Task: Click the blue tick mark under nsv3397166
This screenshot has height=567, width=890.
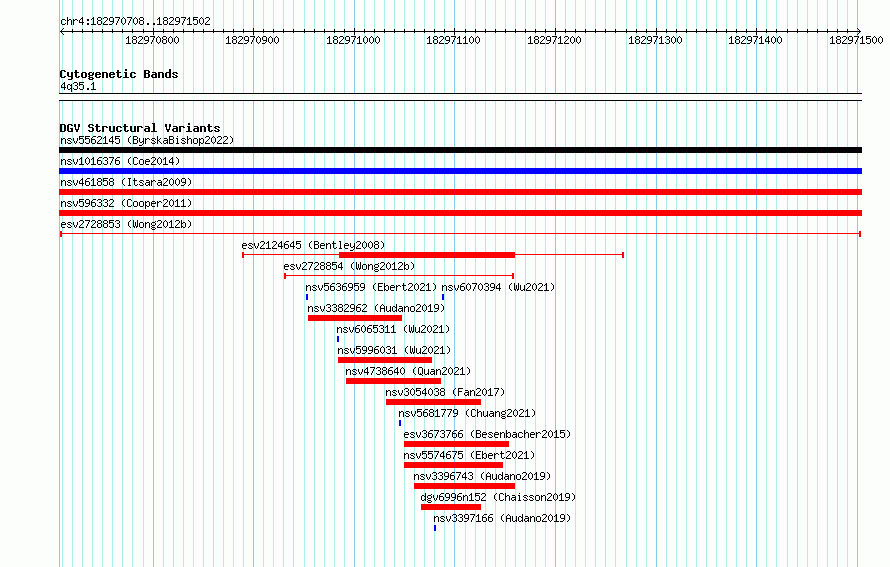Action: [435, 528]
